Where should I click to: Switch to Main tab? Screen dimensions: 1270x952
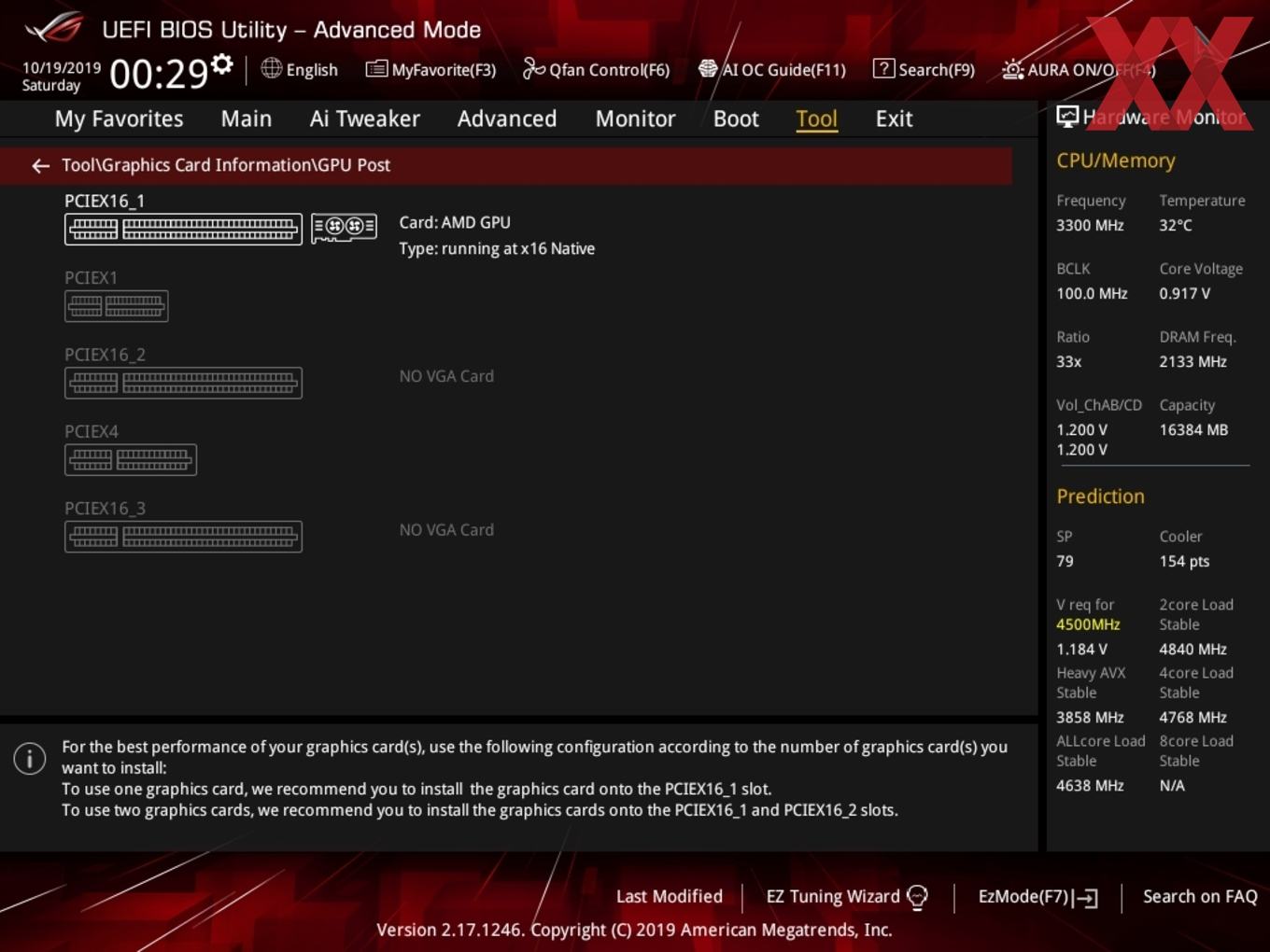(x=247, y=119)
